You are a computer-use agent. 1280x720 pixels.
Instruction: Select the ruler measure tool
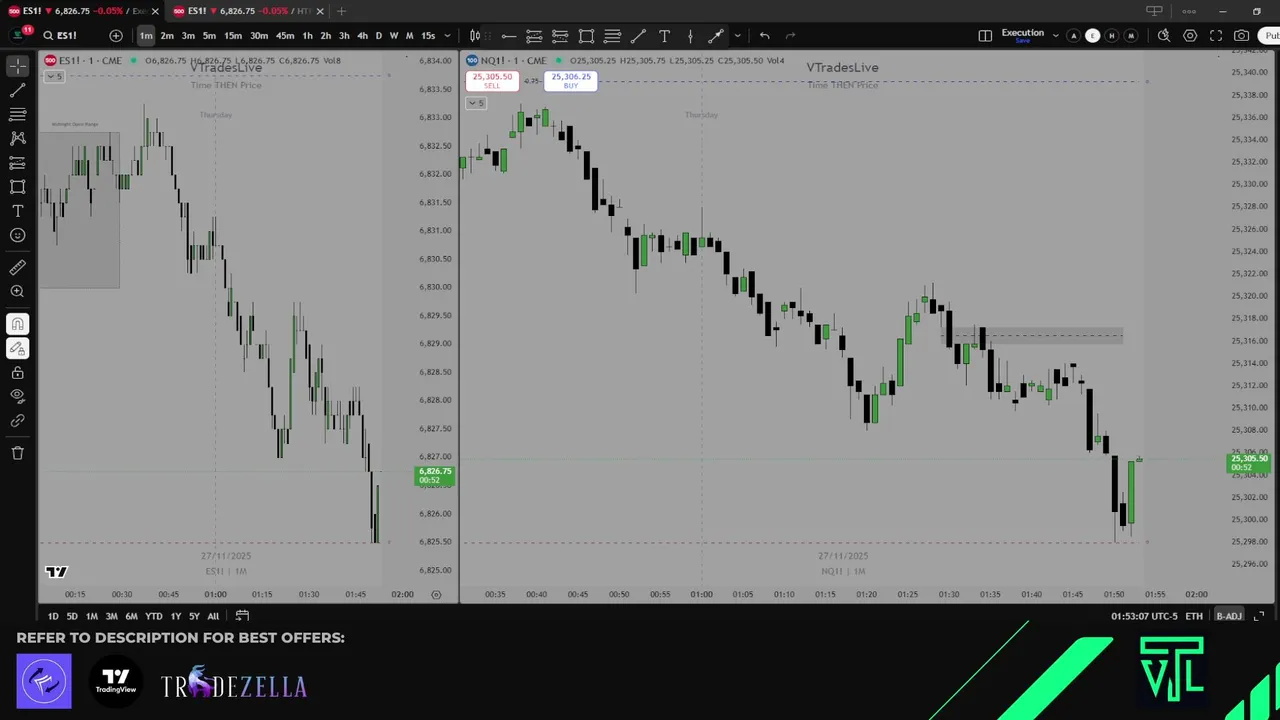point(17,267)
